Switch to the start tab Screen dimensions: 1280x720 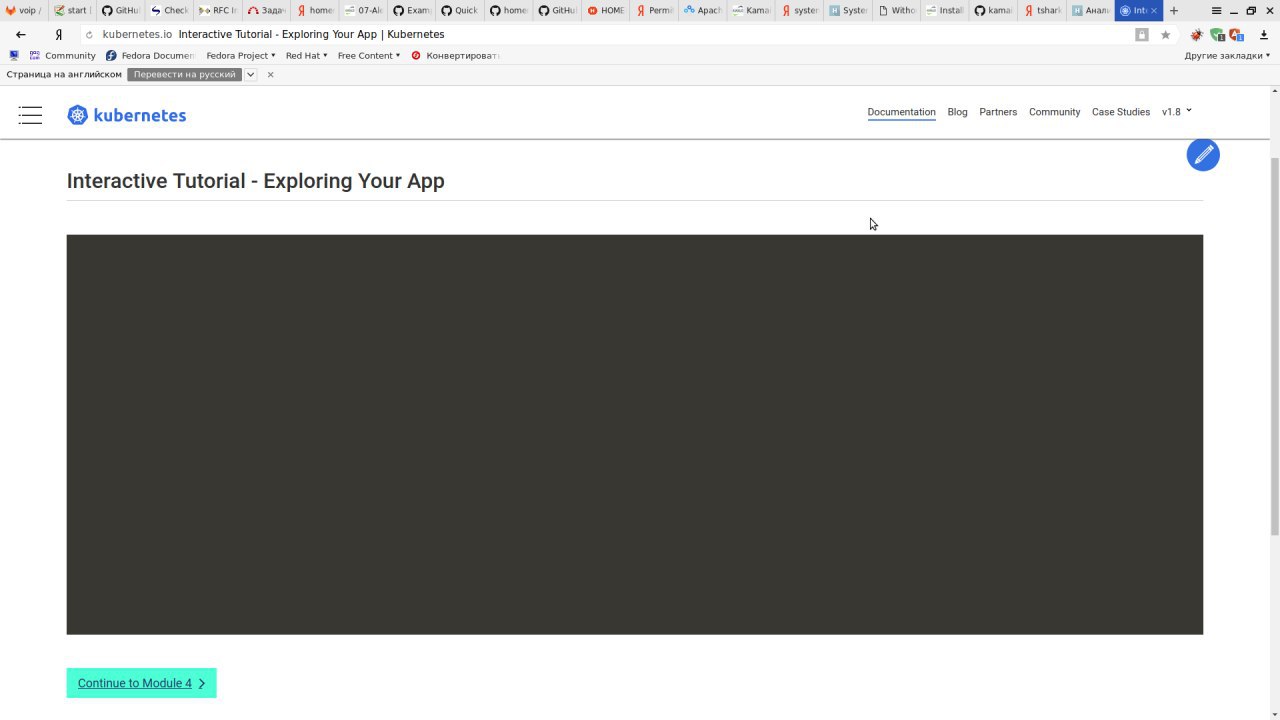coord(72,10)
